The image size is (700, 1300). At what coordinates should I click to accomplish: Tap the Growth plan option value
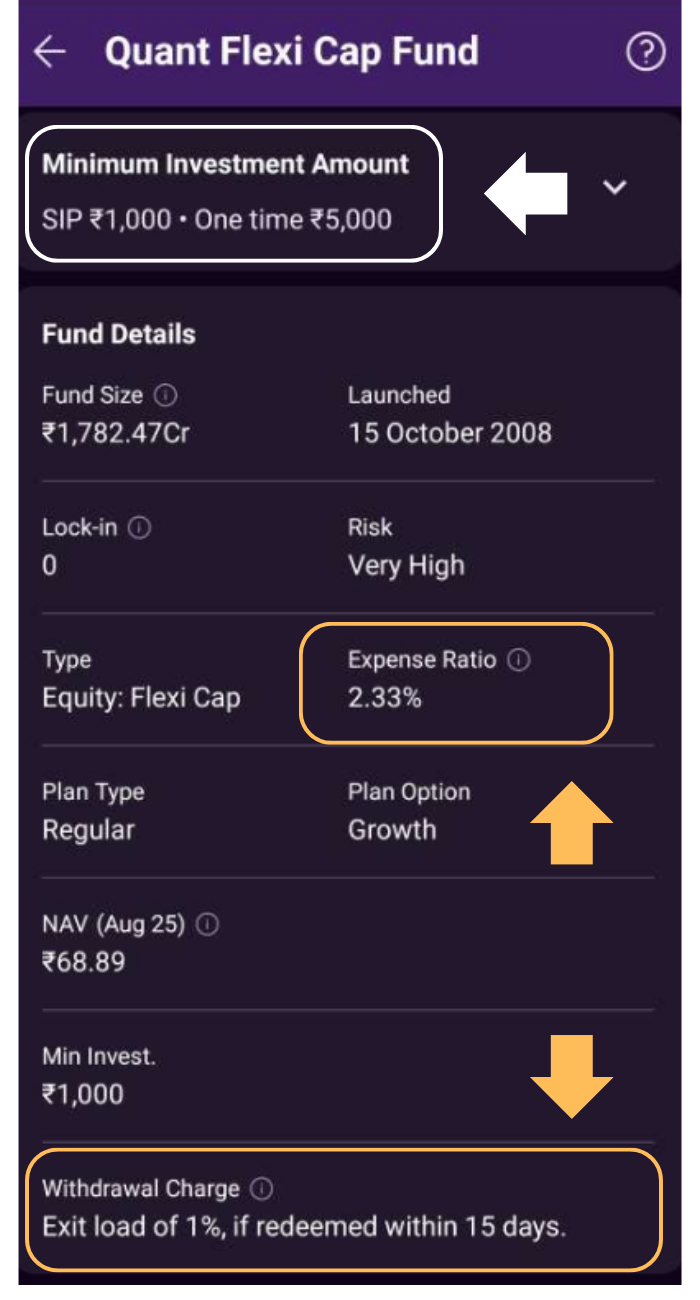tap(392, 830)
